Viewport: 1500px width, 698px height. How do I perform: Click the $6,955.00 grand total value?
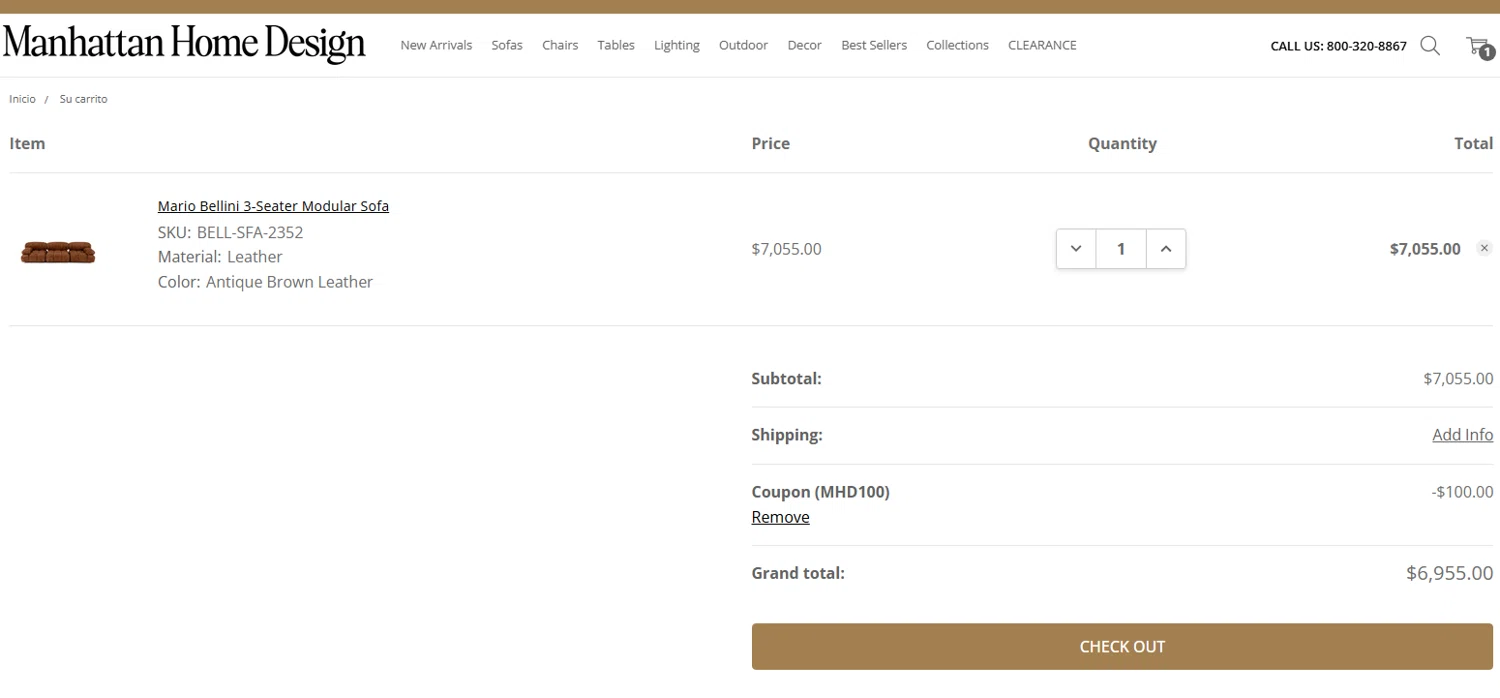tap(1449, 573)
